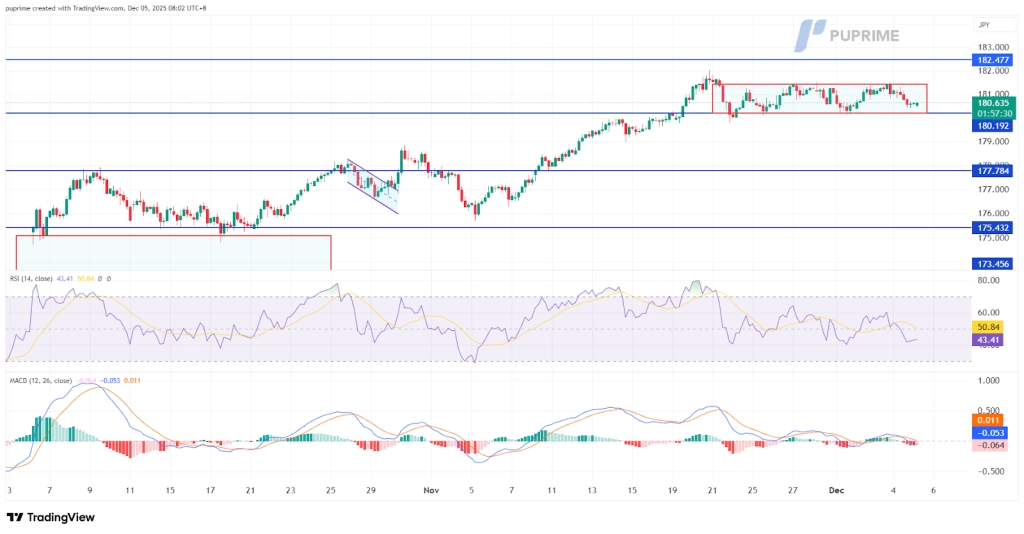Open the JPY currency selector
The height and width of the screenshot is (534, 1024).
pyautogui.click(x=985, y=24)
